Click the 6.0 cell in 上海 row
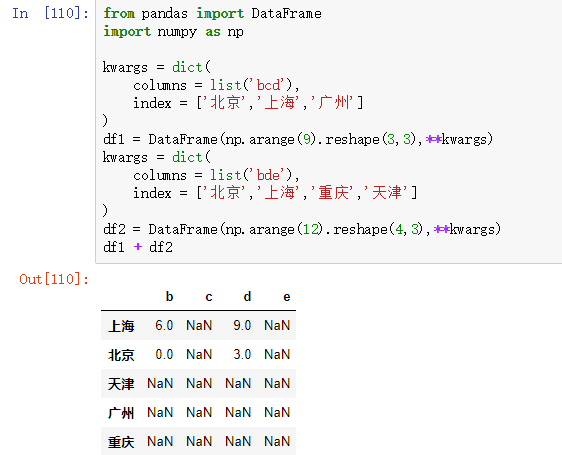The height and width of the screenshot is (455, 562). [164, 326]
